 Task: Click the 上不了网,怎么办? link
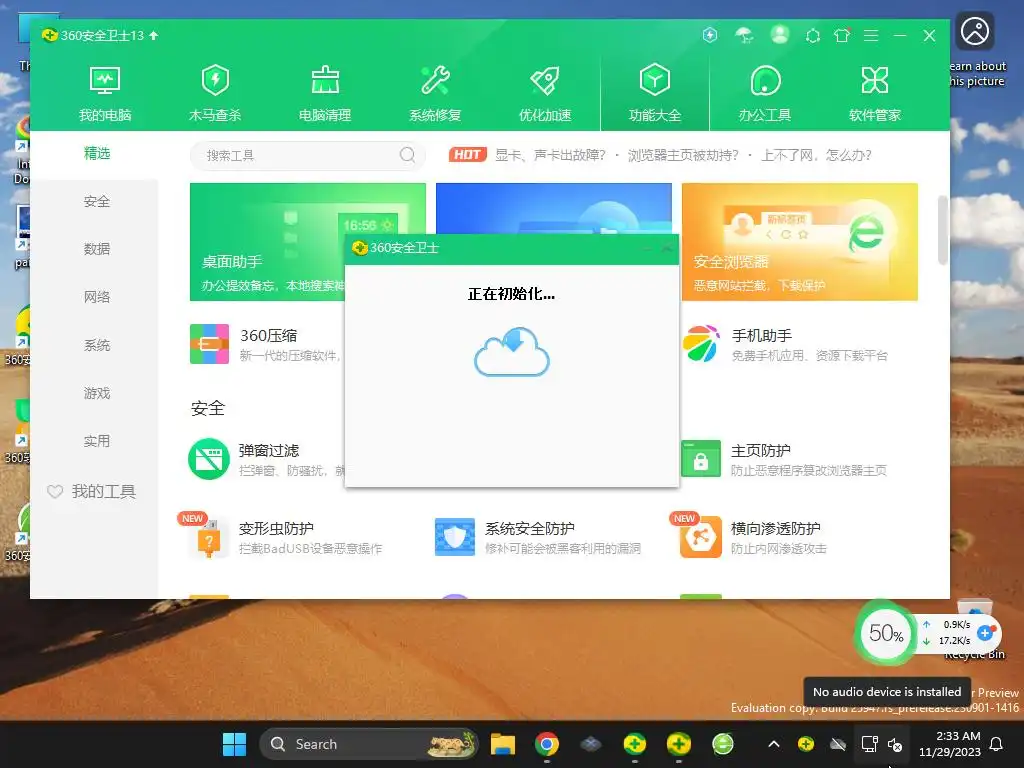816,155
